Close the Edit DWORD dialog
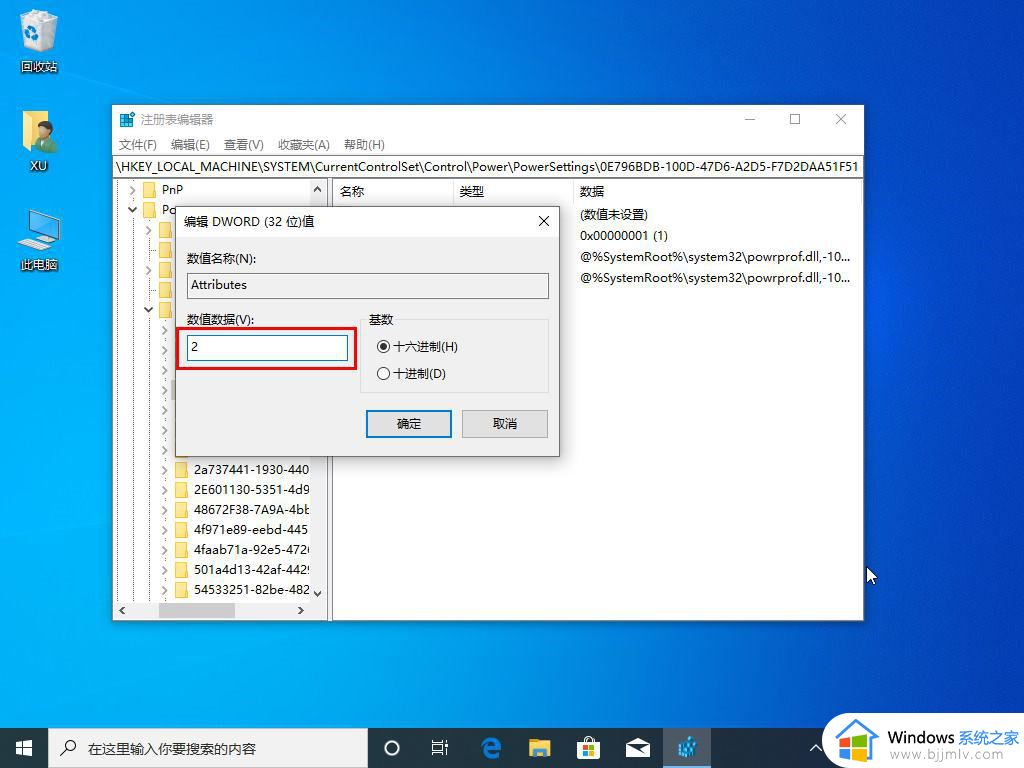Screen dimensions: 1024x768 pos(543,221)
